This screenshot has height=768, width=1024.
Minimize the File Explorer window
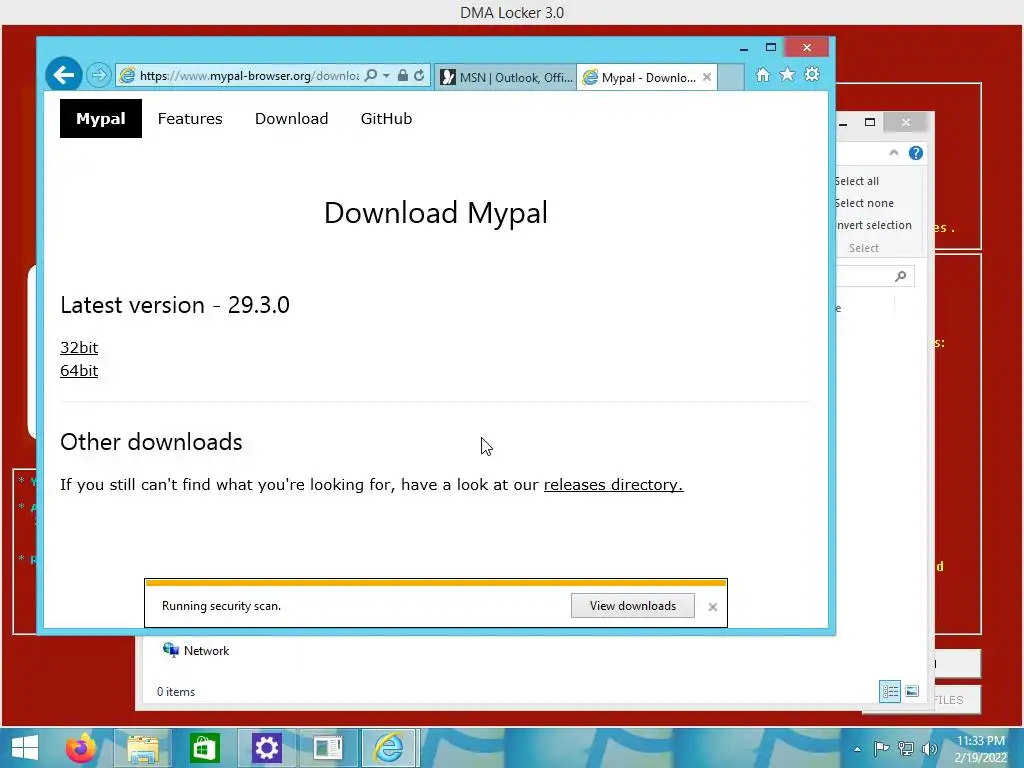tap(843, 122)
